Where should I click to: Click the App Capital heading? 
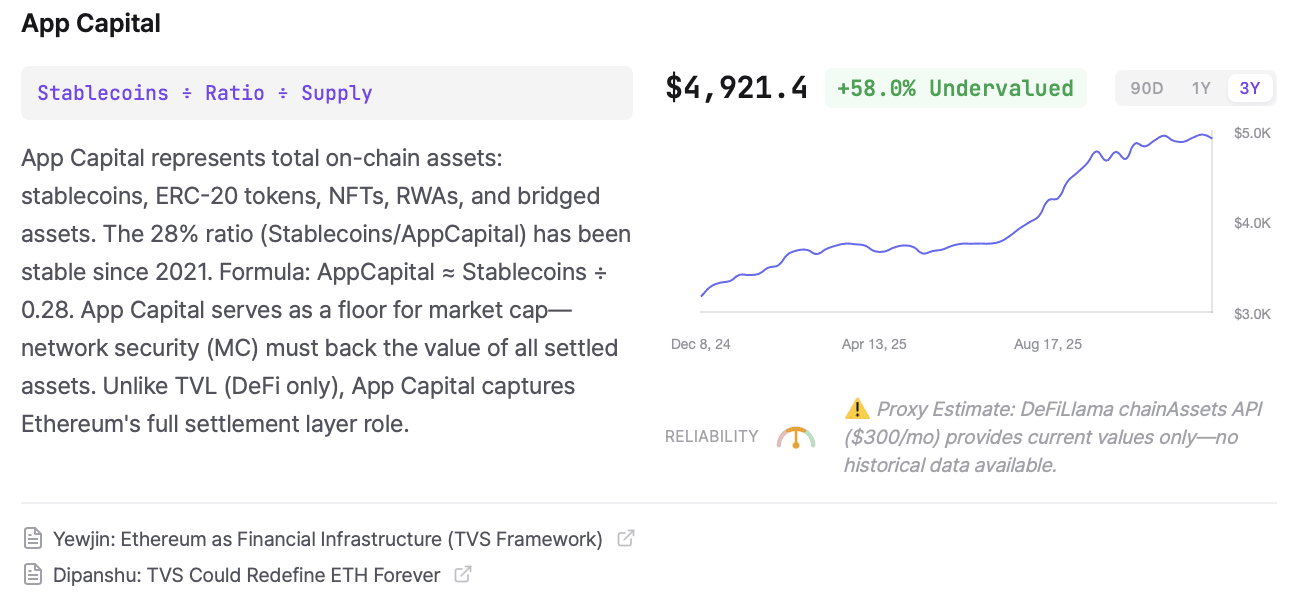click(91, 24)
